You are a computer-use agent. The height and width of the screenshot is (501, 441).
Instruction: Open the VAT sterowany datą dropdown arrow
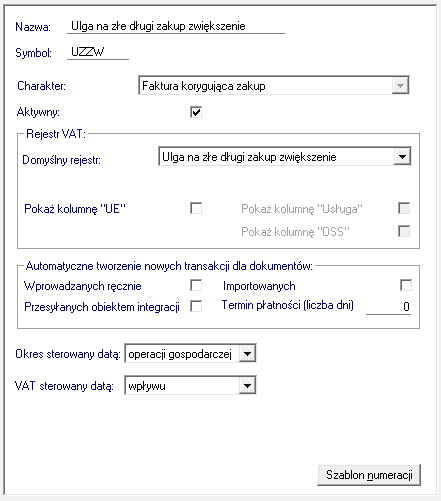point(247,386)
